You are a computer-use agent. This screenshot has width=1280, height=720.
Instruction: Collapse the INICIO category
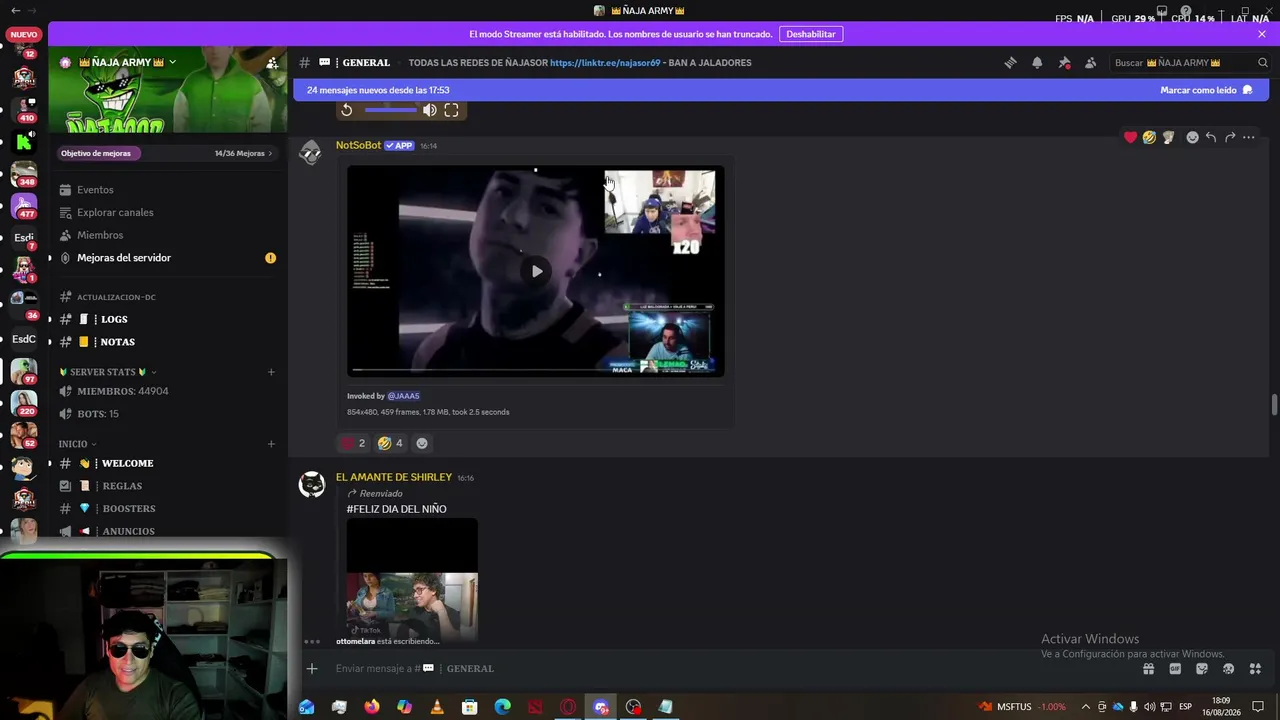pyautogui.click(x=78, y=444)
